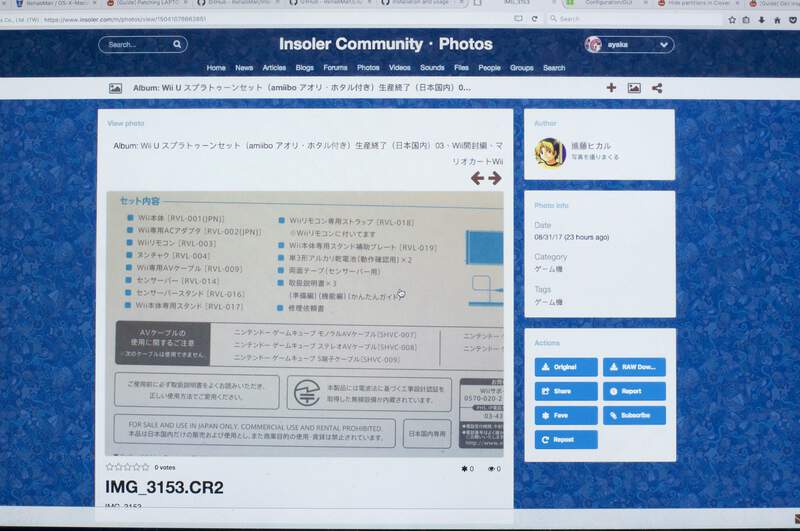800x531 pixels.
Task: Click the browser home icon
Action: (x=777, y=20)
